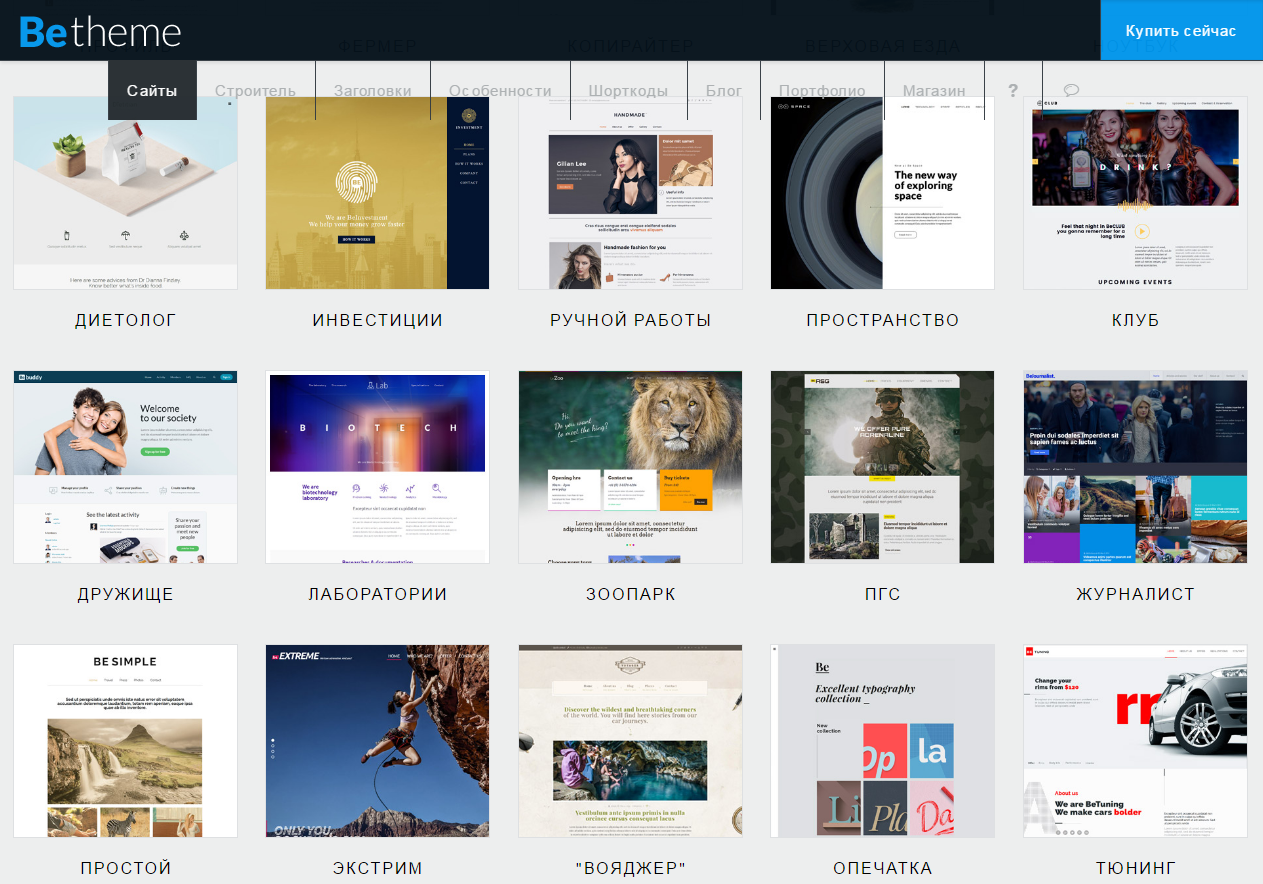Visit the Блог navigation link
1263x884 pixels.
pyautogui.click(x=724, y=91)
